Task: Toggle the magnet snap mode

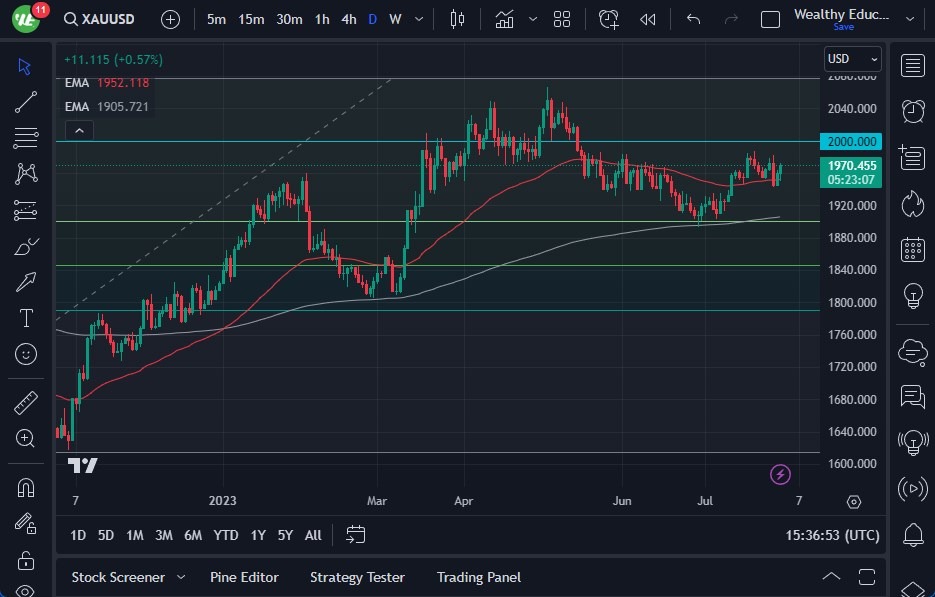Action: pos(26,488)
